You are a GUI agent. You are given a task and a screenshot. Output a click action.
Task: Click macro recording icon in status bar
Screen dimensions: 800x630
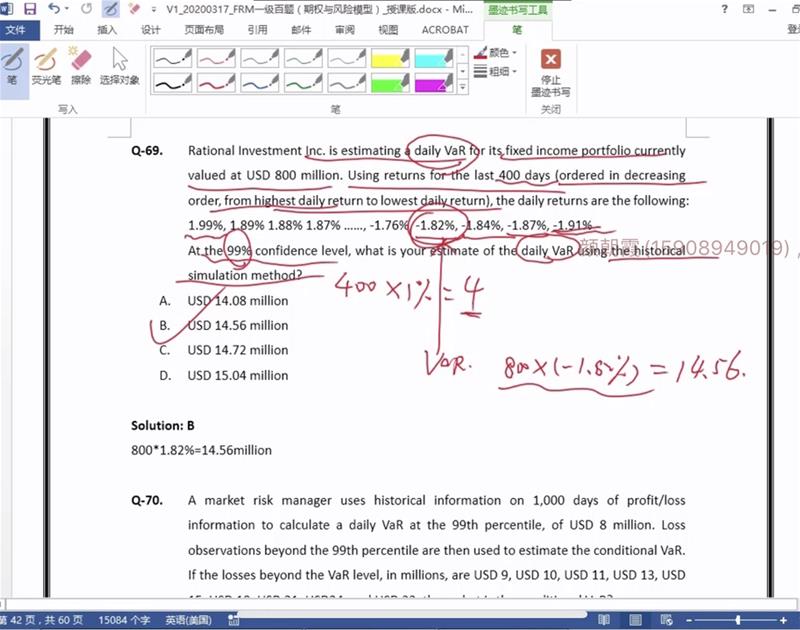(233, 620)
